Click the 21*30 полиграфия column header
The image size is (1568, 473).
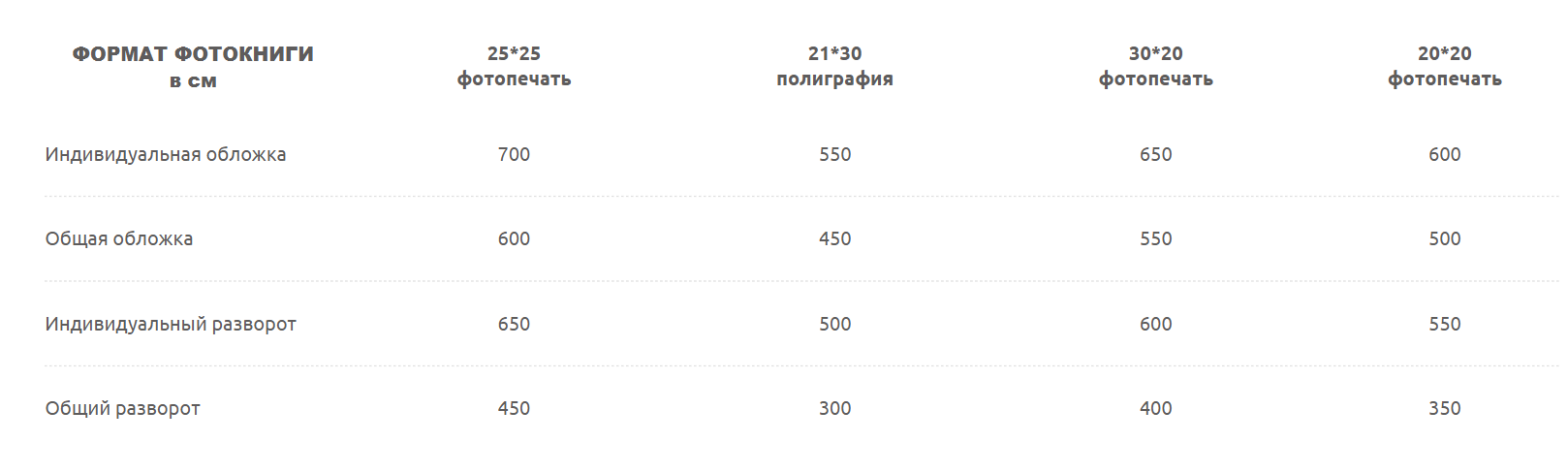[834, 66]
